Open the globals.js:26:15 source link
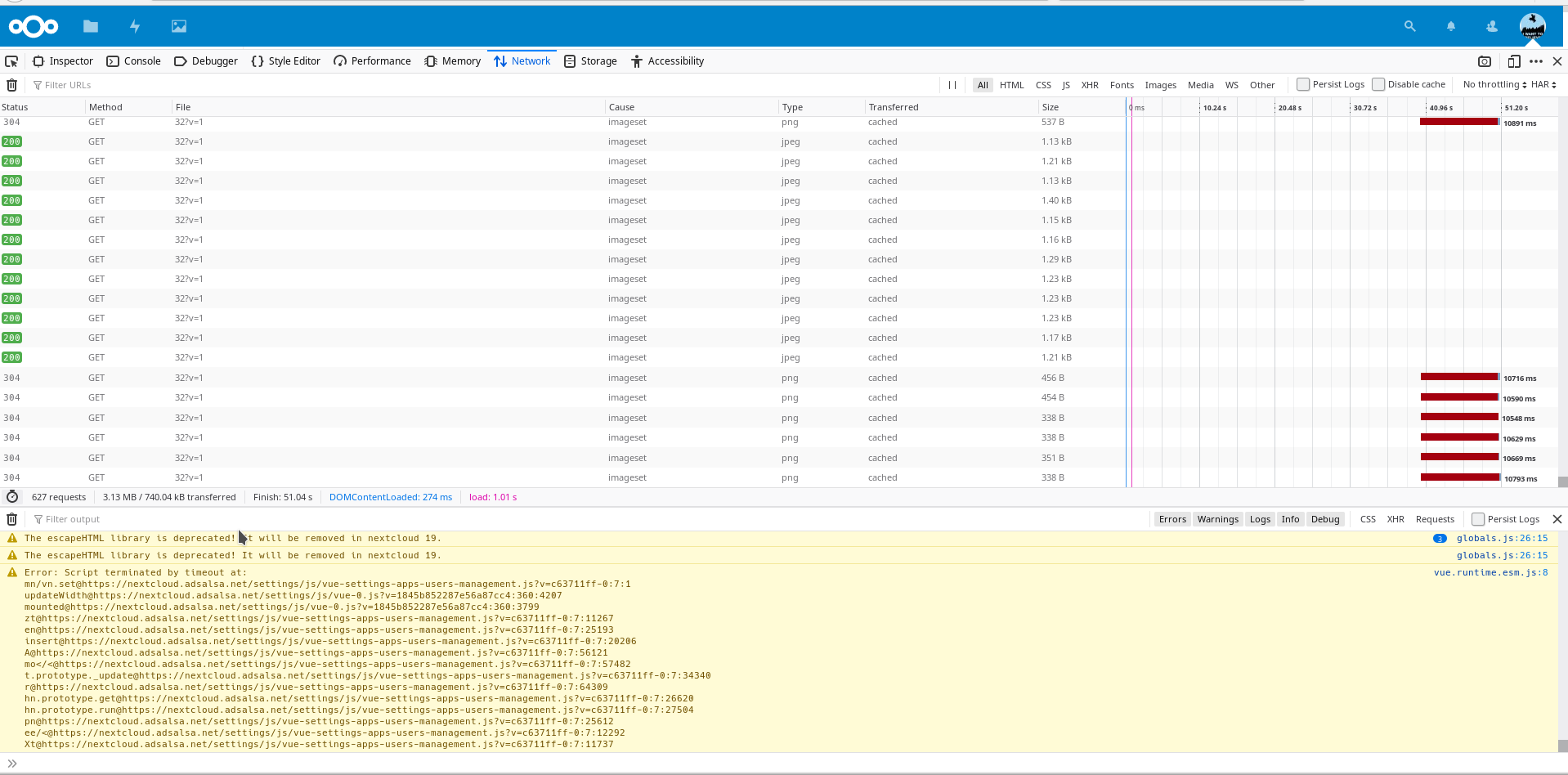 click(1502, 538)
